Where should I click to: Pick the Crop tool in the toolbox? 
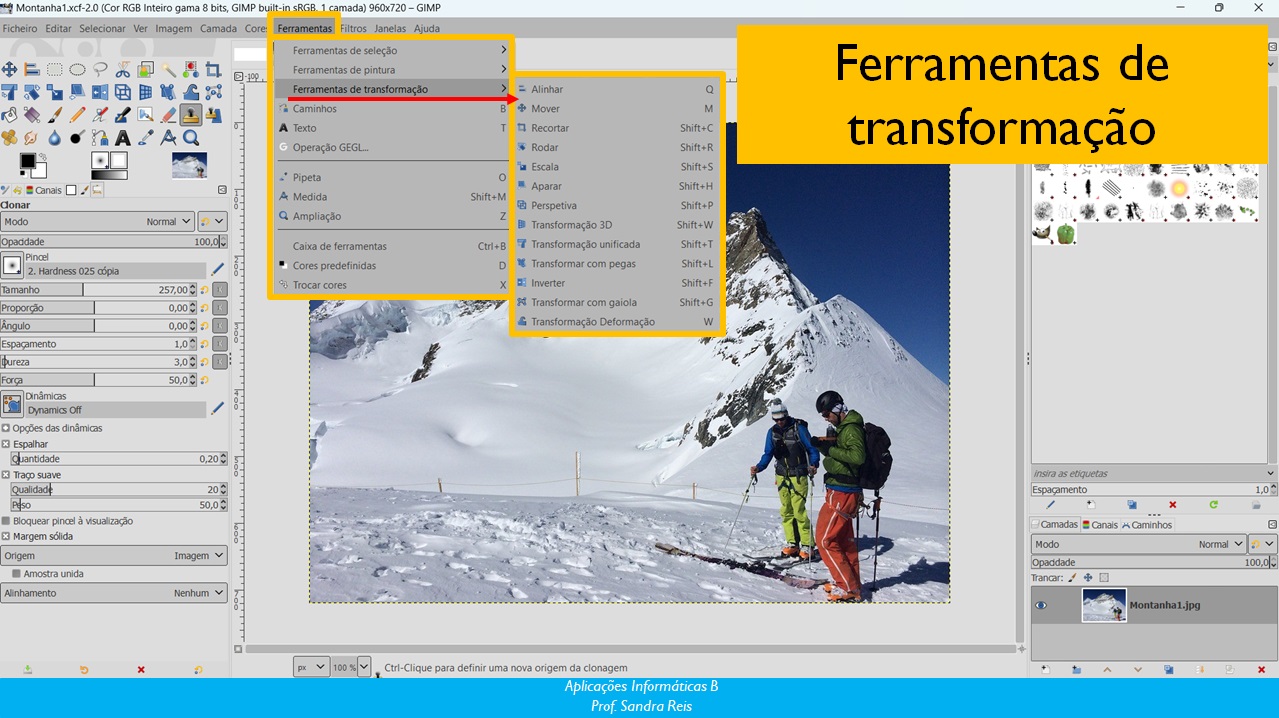(213, 69)
